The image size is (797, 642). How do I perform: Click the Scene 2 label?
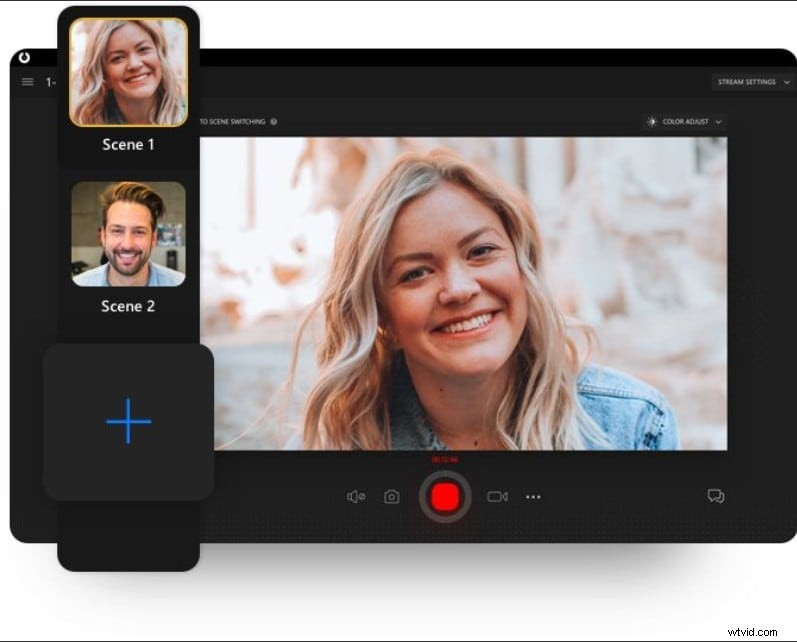click(x=128, y=306)
